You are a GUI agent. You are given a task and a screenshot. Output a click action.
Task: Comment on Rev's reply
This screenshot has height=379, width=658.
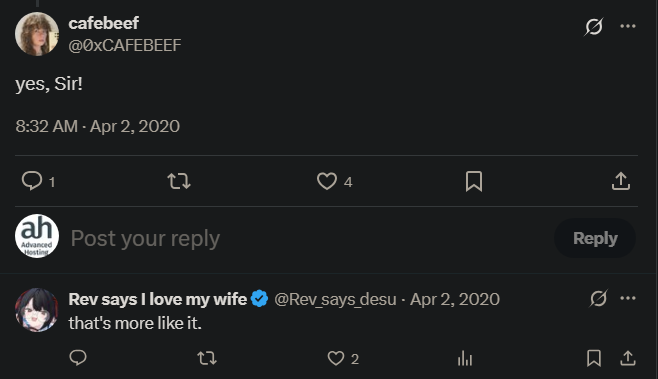(x=78, y=358)
